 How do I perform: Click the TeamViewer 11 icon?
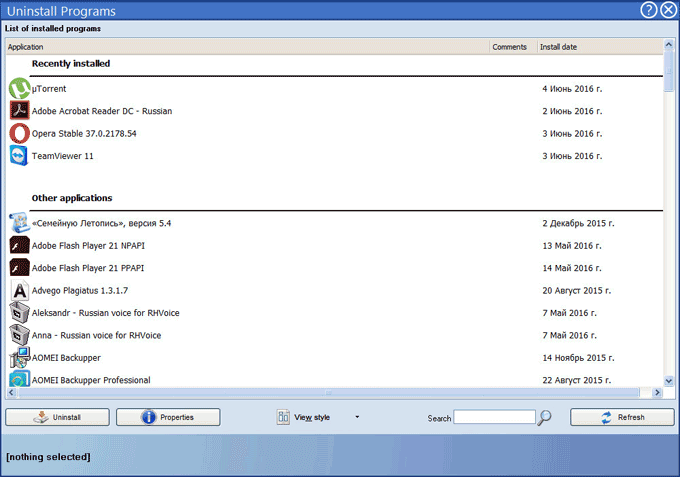(19, 156)
